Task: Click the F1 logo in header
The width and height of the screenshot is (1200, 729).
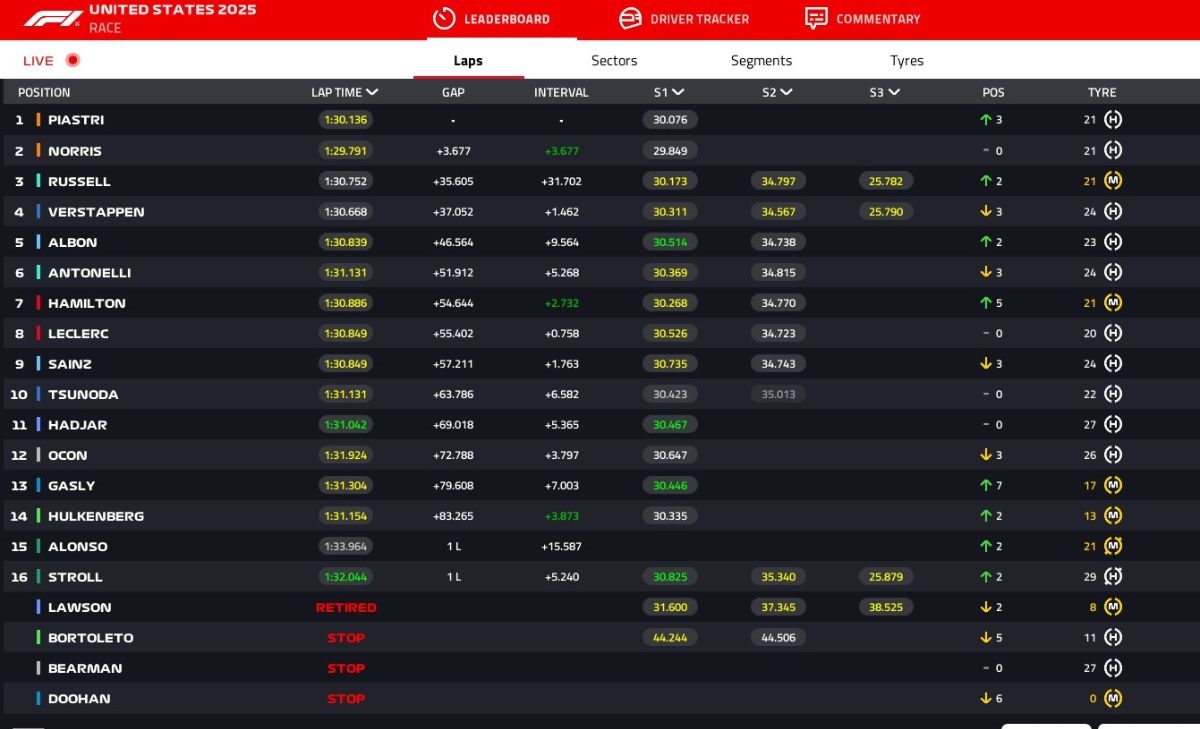Action: [x=53, y=19]
